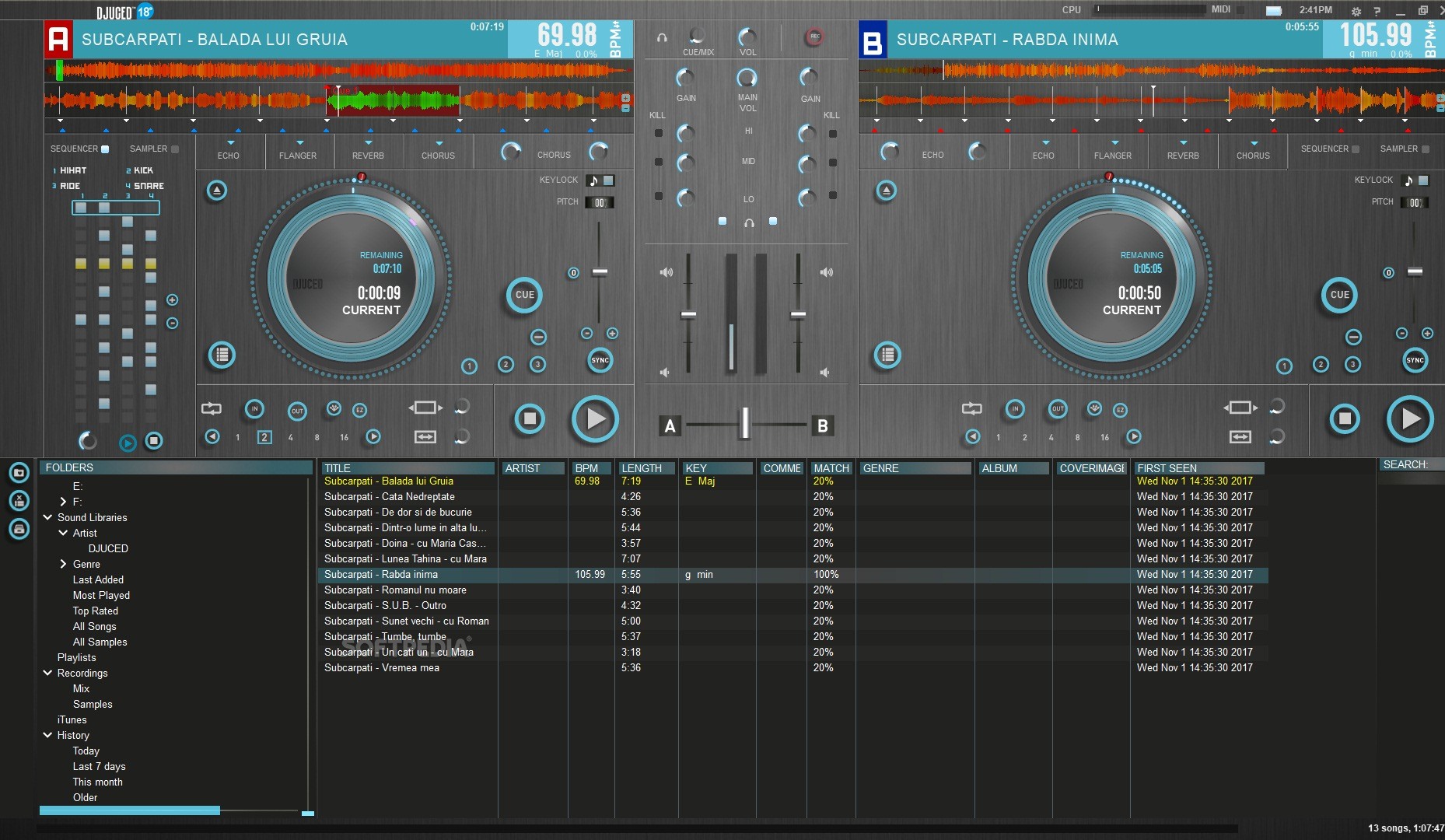Collapse Sound Libraries tree
Image resolution: width=1445 pixels, height=840 pixels.
click(47, 517)
